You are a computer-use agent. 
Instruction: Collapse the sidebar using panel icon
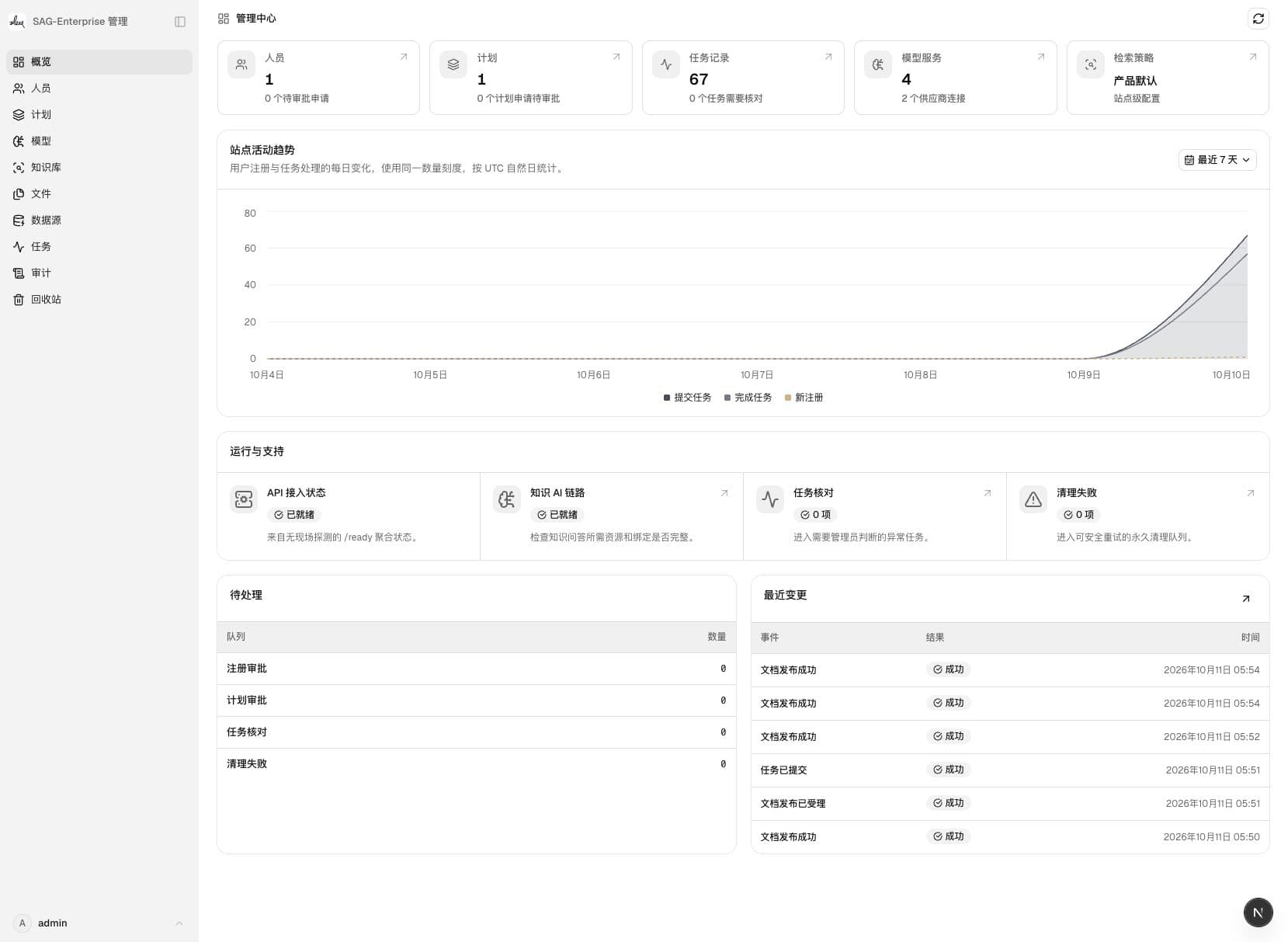coord(180,22)
